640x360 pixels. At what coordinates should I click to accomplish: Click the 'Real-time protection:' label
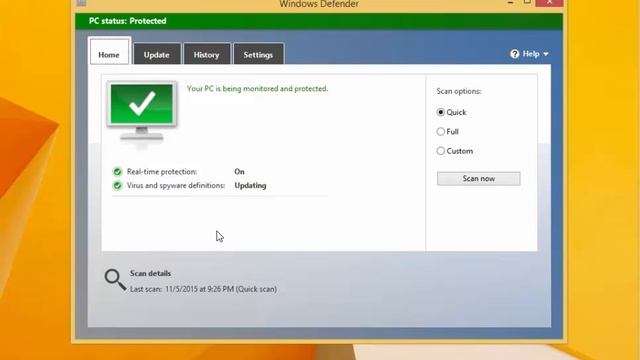[162, 172]
